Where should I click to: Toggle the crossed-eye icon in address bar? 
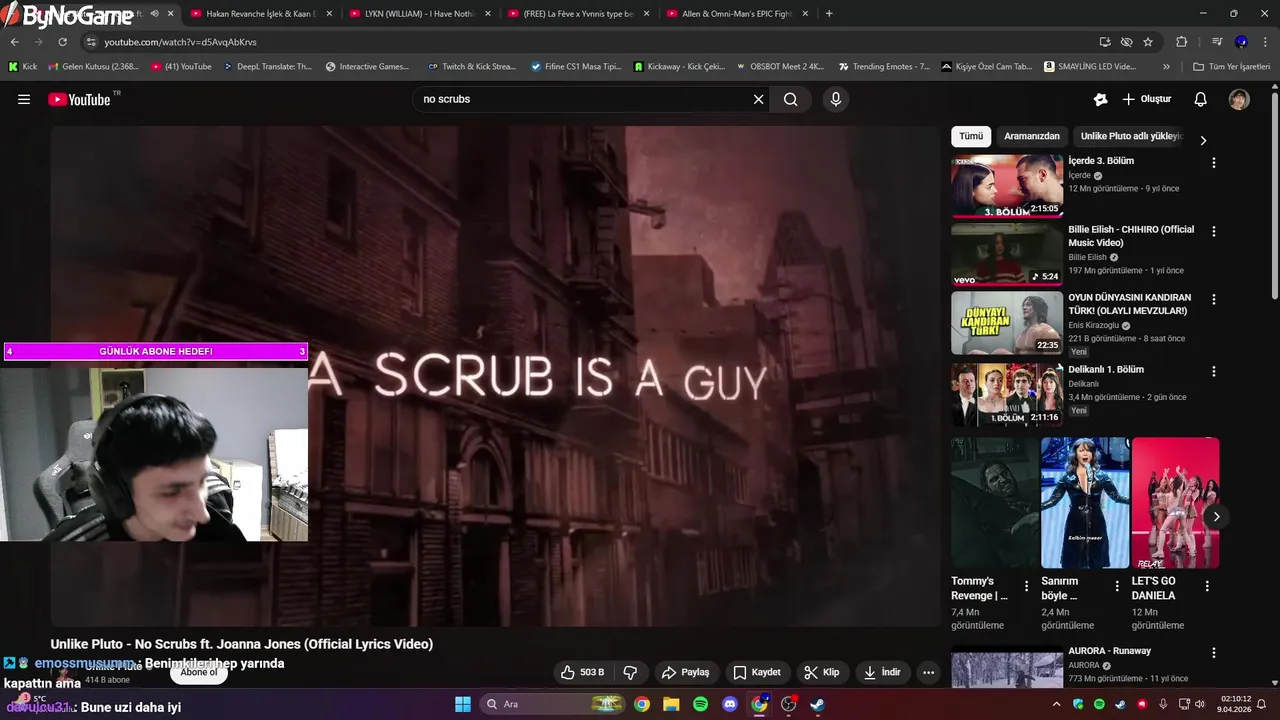(x=1126, y=42)
